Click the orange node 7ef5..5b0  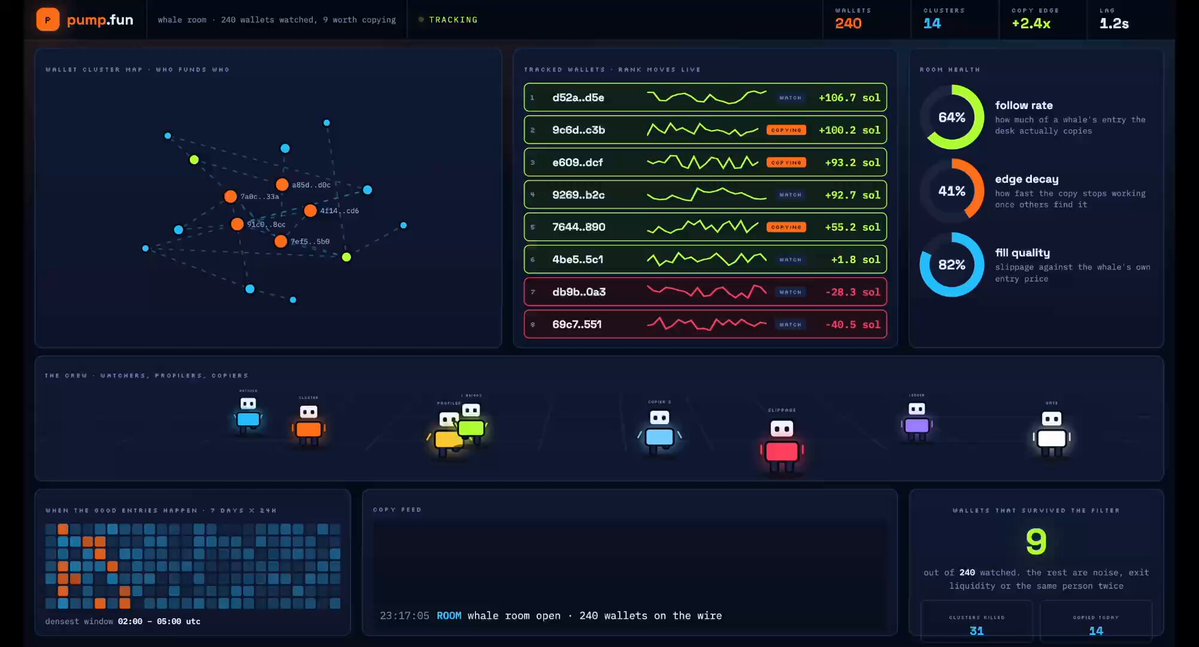click(281, 241)
